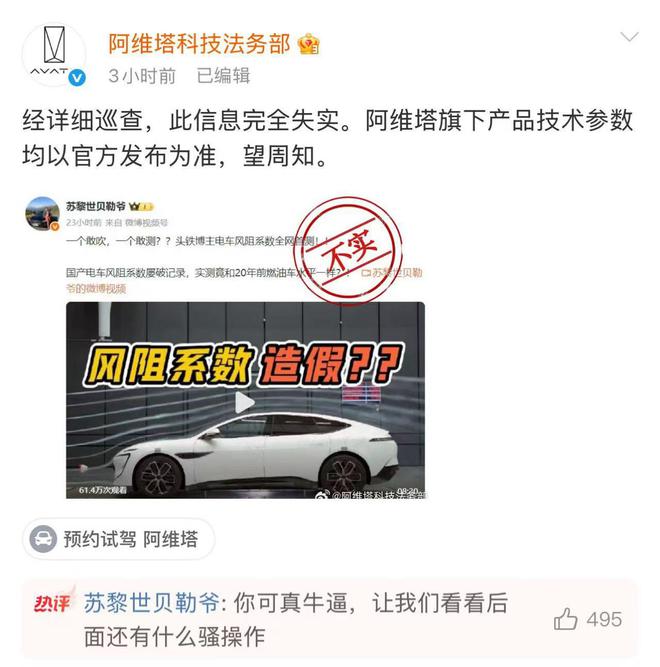Open the post body text for details
This screenshot has width=660, height=667.
327,138
